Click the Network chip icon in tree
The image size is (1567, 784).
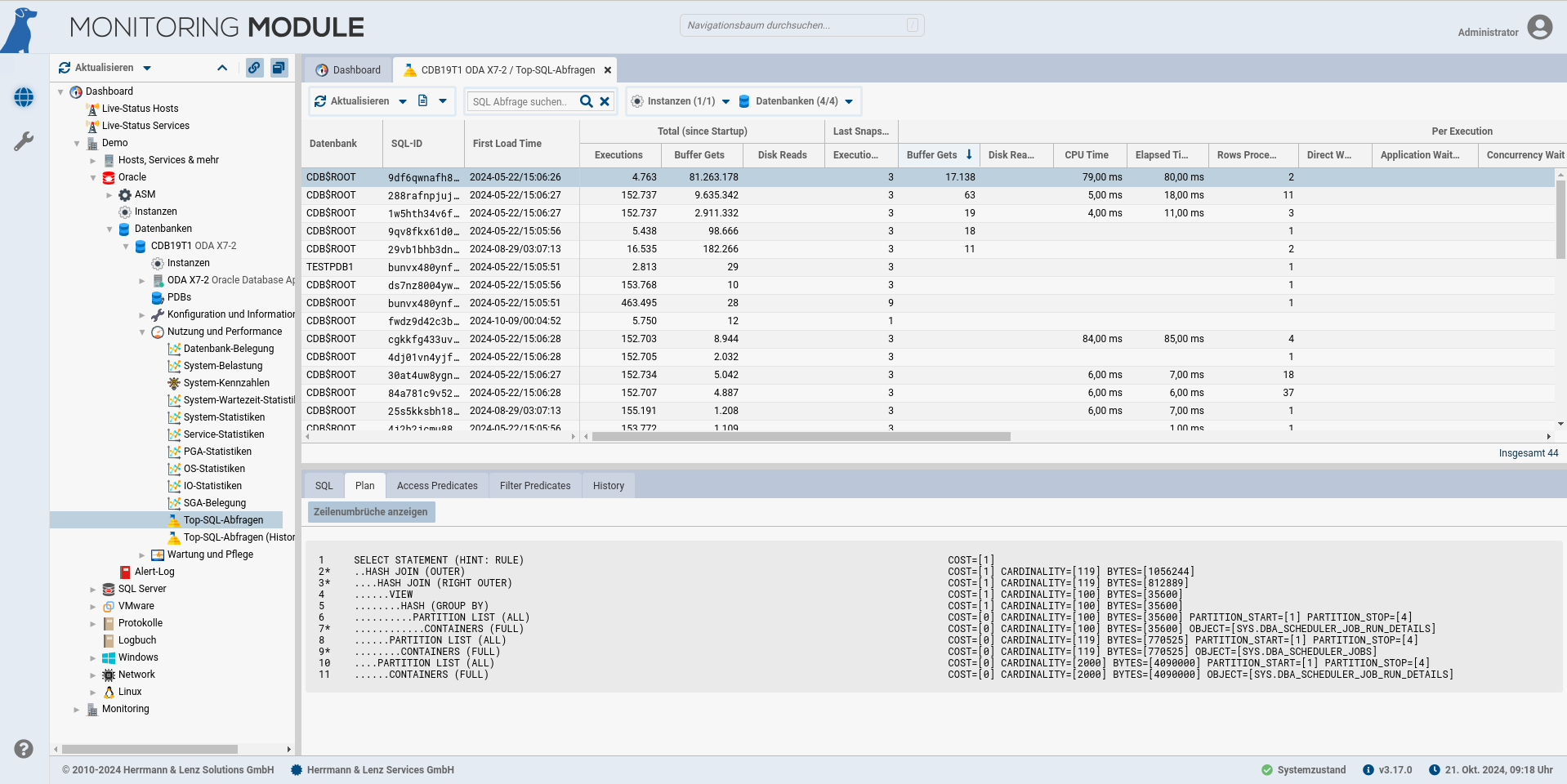(109, 675)
